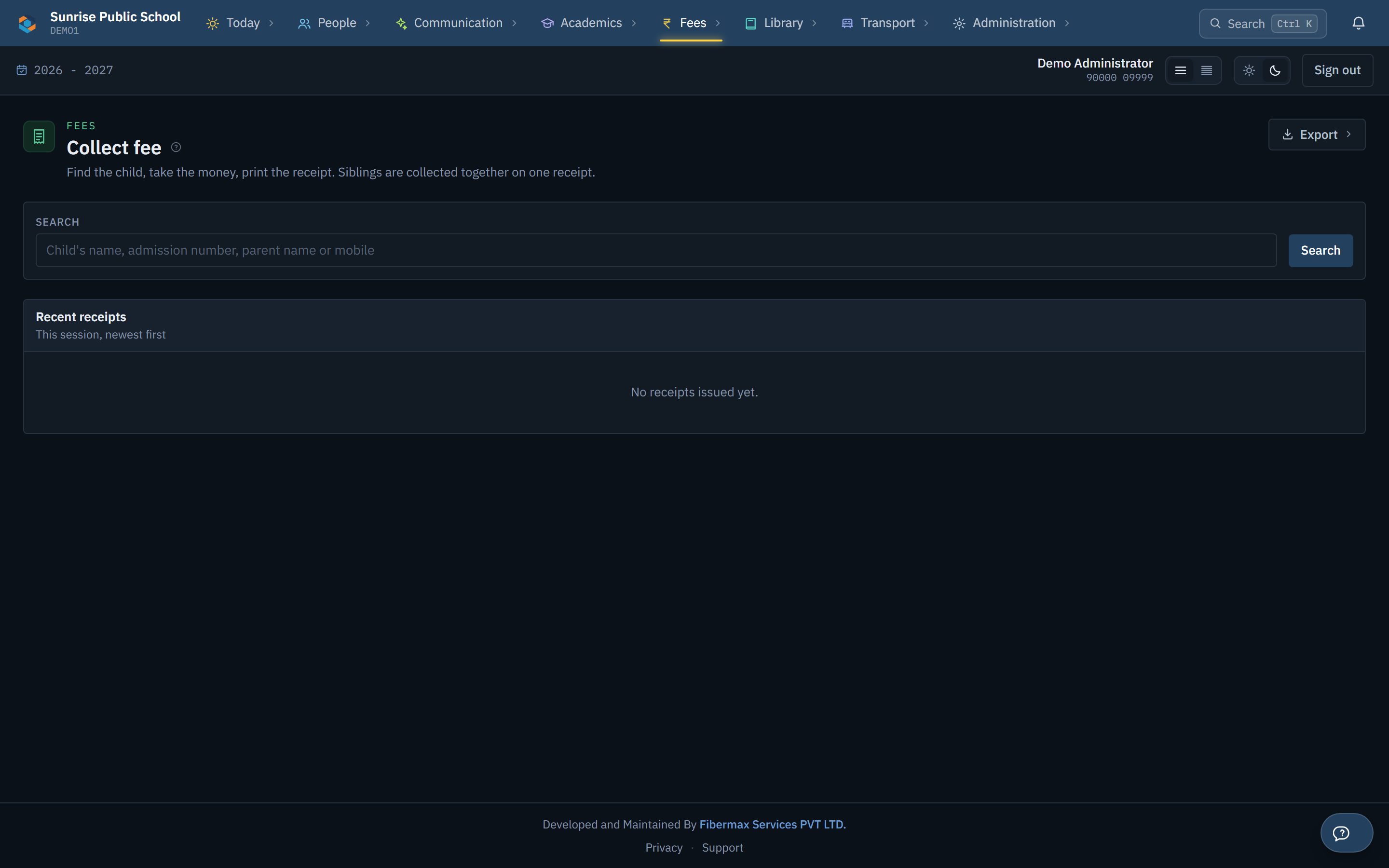Expand the Today menu chevron

[x=272, y=23]
